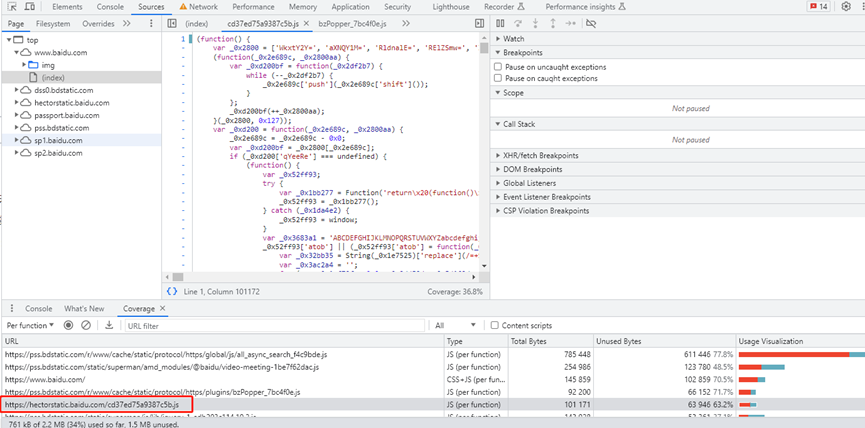Close the Coverage drawer tab
Viewport: 865px width, 428px height.
[164, 309]
